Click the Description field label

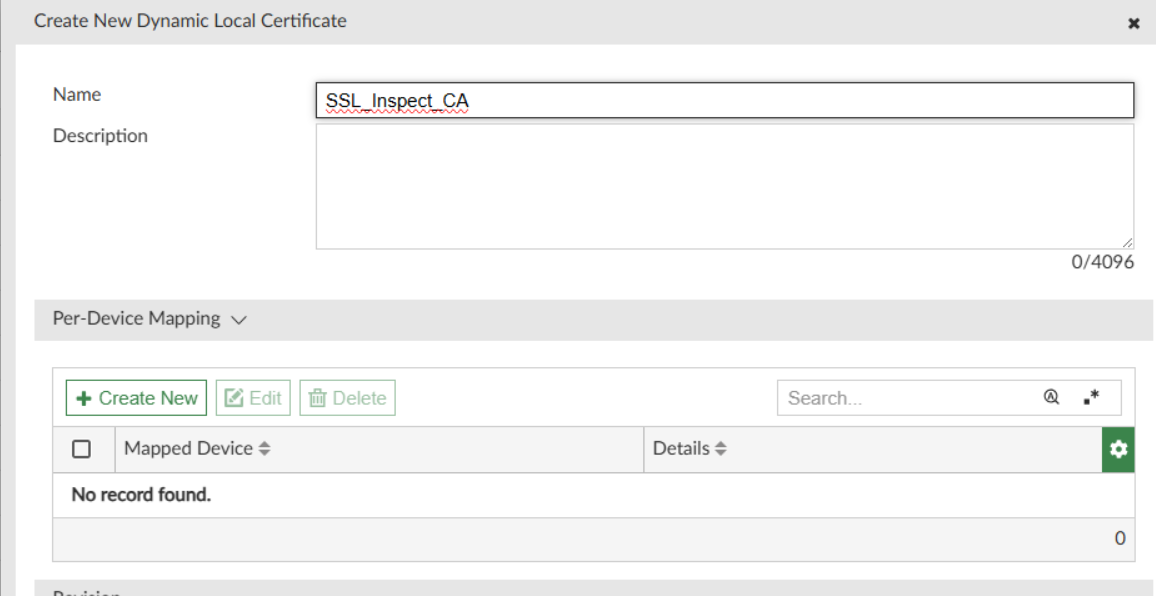[100, 136]
